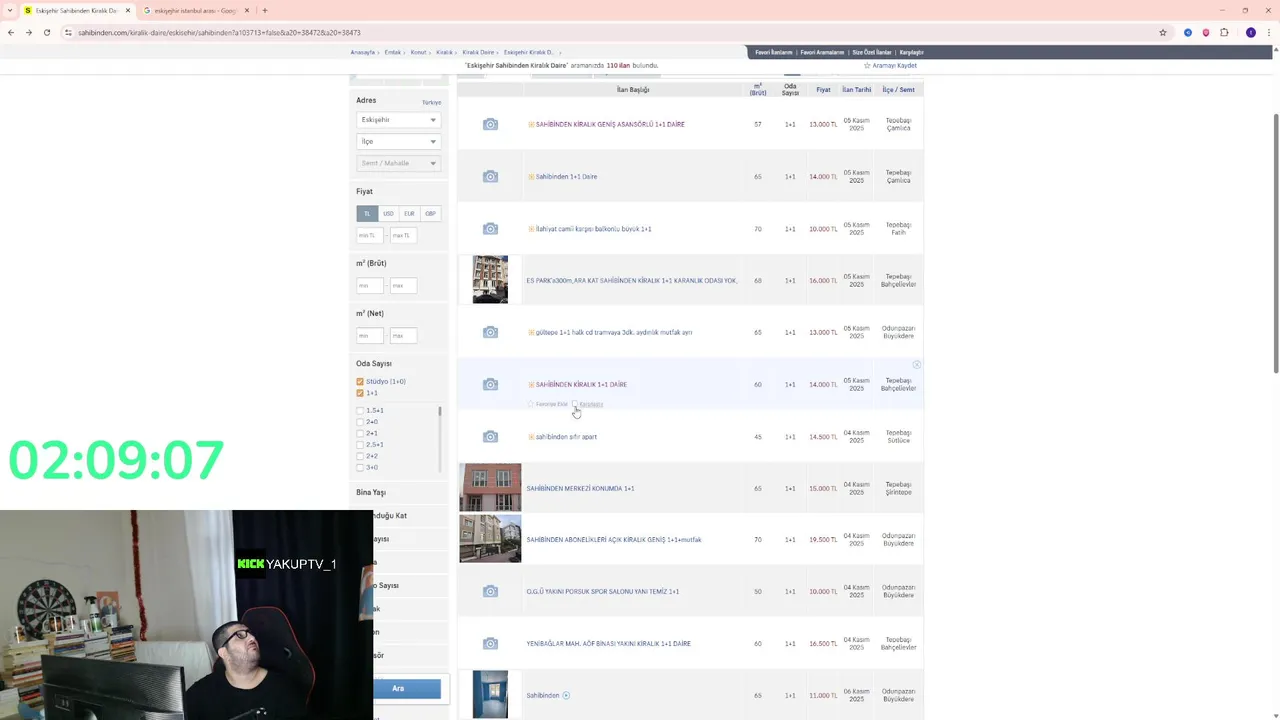Click camera placeholder of O.G.Ü YAKINI listing
This screenshot has width=1280, height=720.
point(490,591)
